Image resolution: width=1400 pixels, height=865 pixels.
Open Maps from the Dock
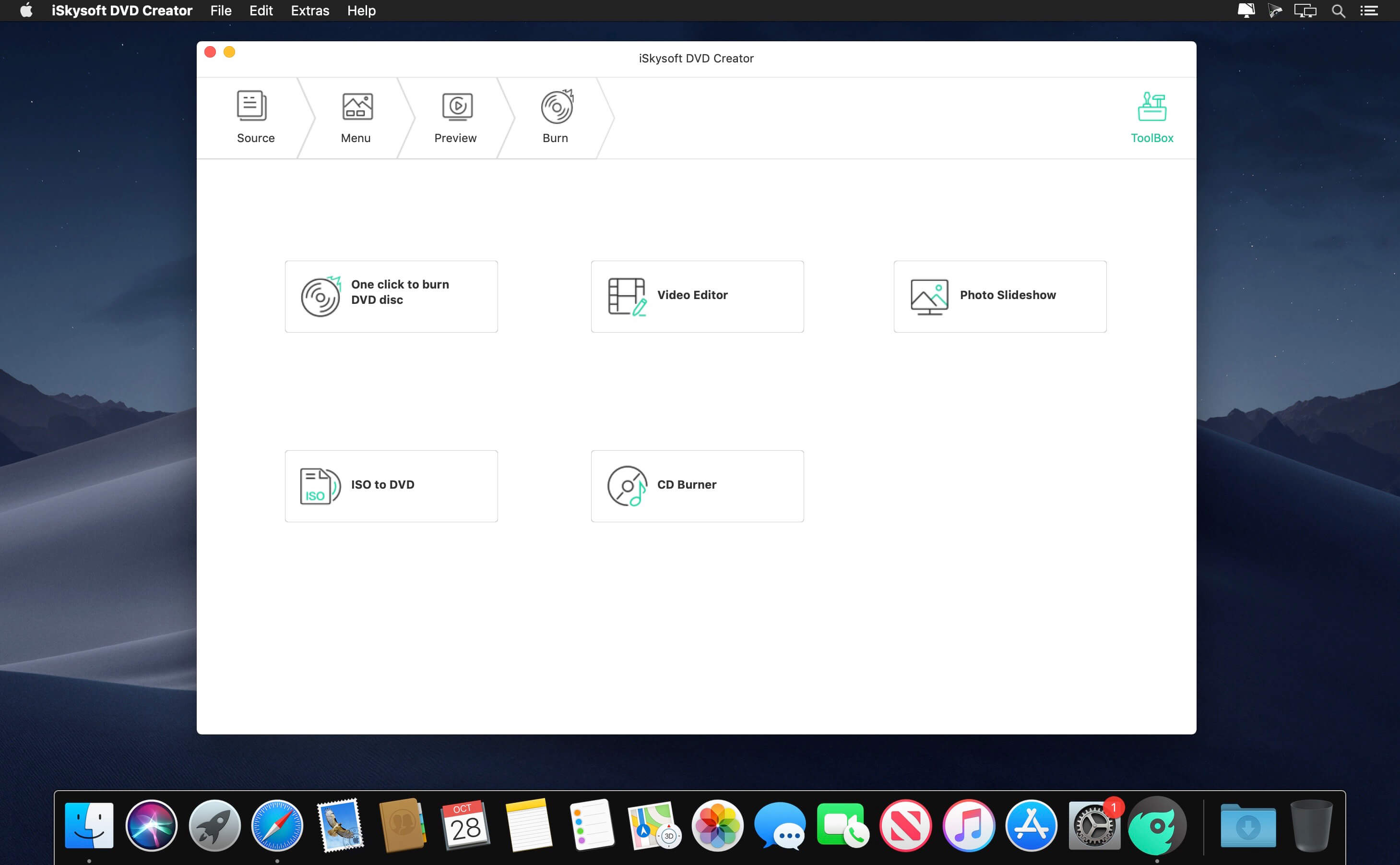(654, 825)
